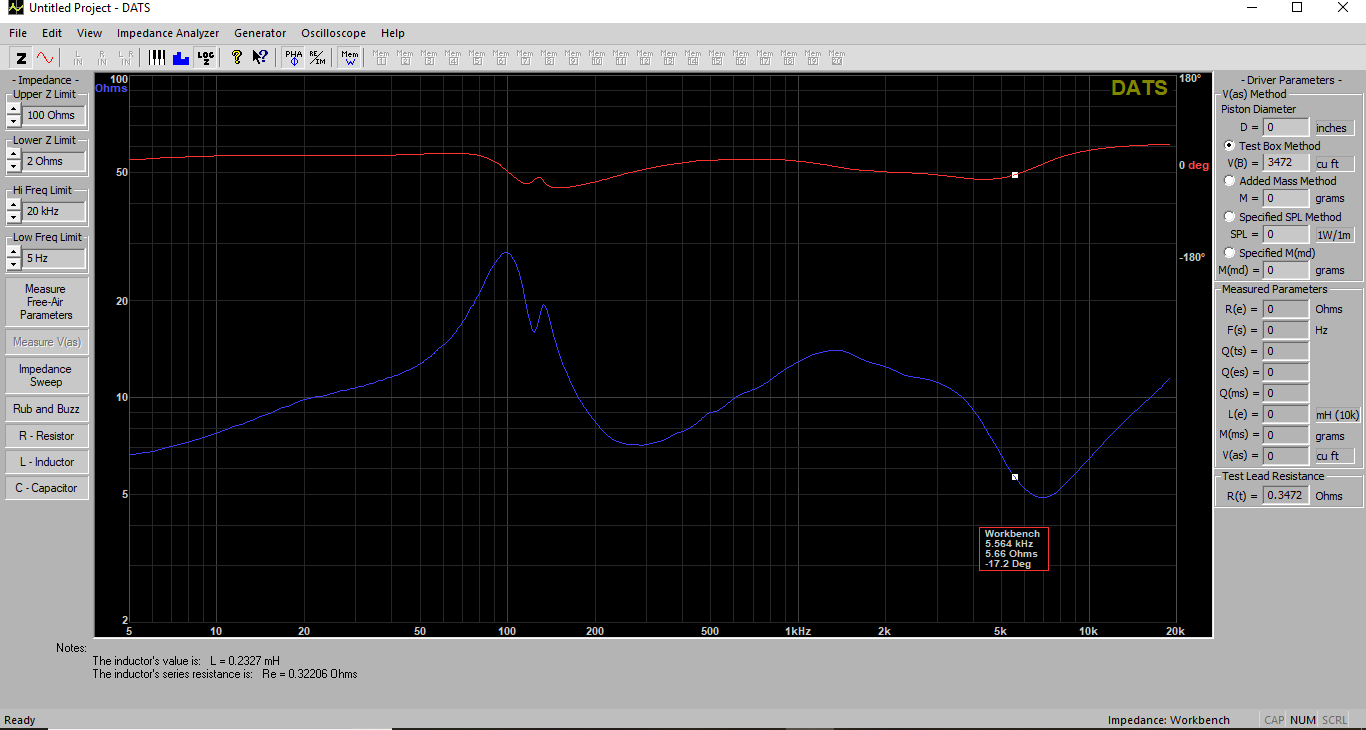The image size is (1366, 730).
Task: Run the Rub and Buzz test
Action: click(x=46, y=409)
